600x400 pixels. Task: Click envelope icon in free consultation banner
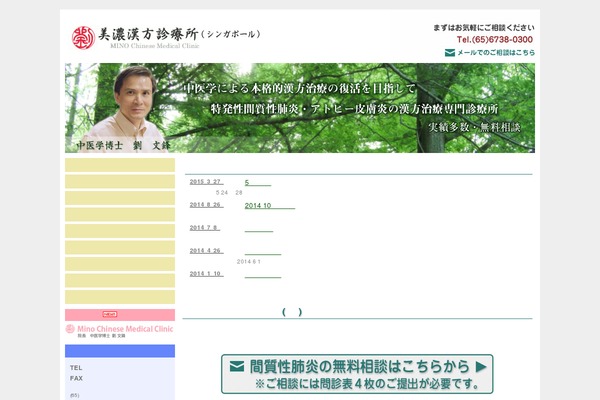click(x=237, y=367)
